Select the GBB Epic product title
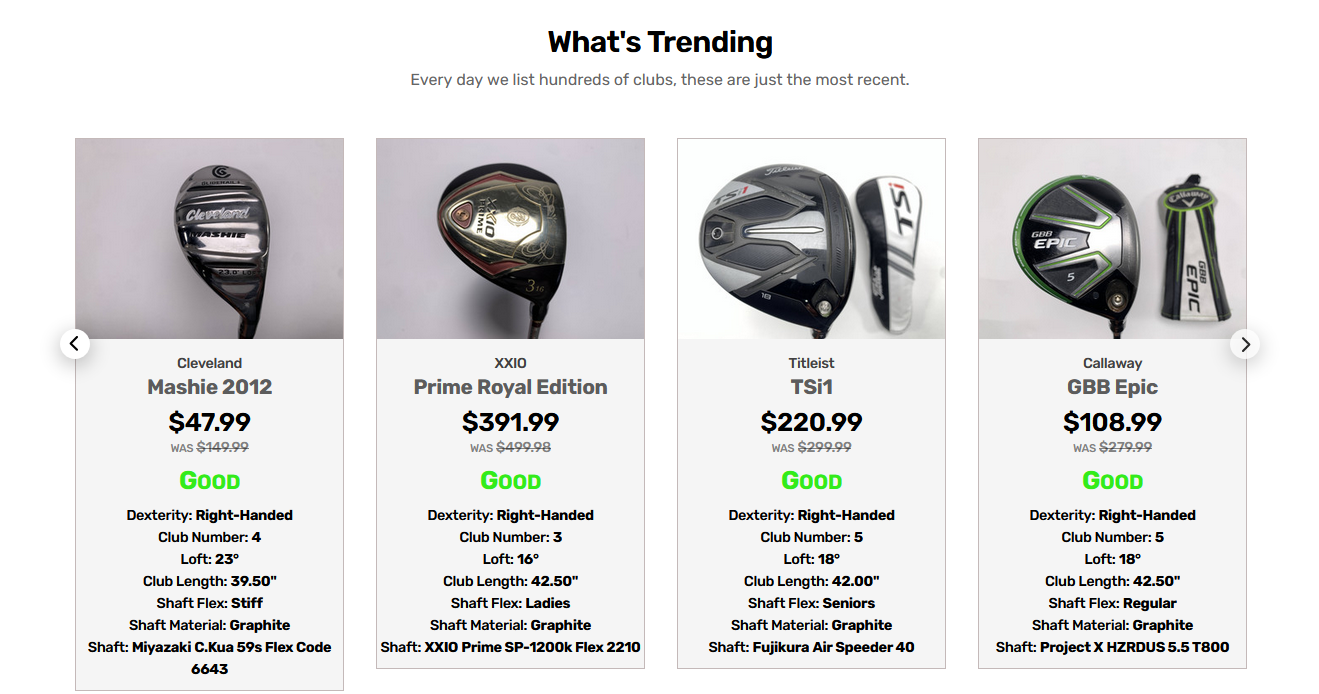Screen dimensions: 1319x694 (x=1112, y=387)
